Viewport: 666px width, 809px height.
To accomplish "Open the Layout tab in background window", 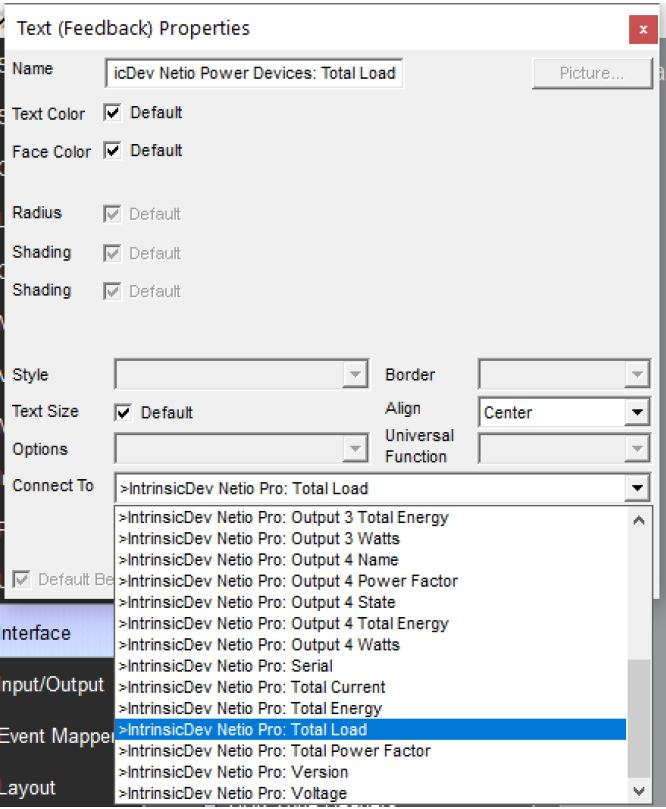I will point(57,787).
